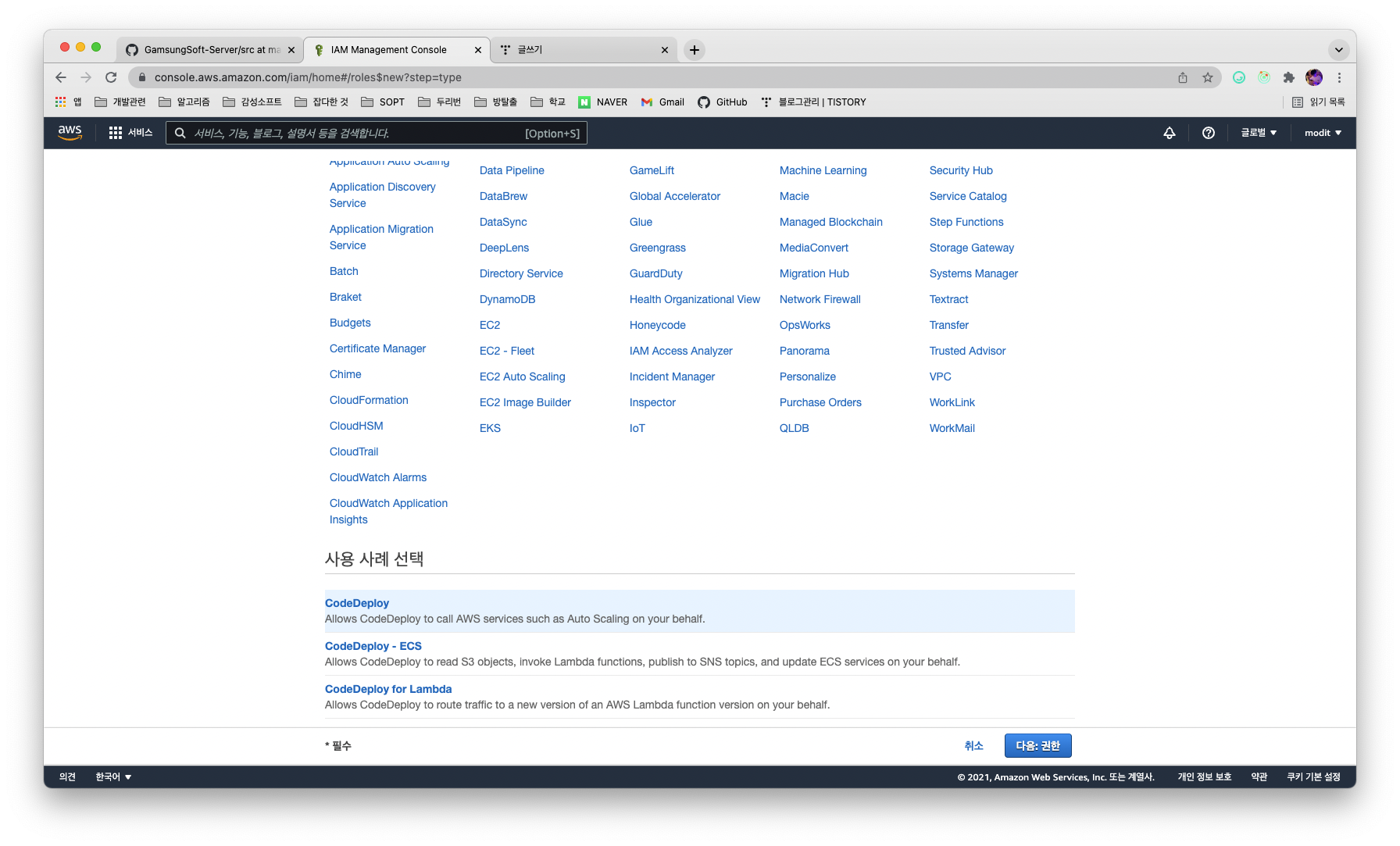1400x846 pixels.
Task: Open the 서비스 services menu
Action: point(130,133)
